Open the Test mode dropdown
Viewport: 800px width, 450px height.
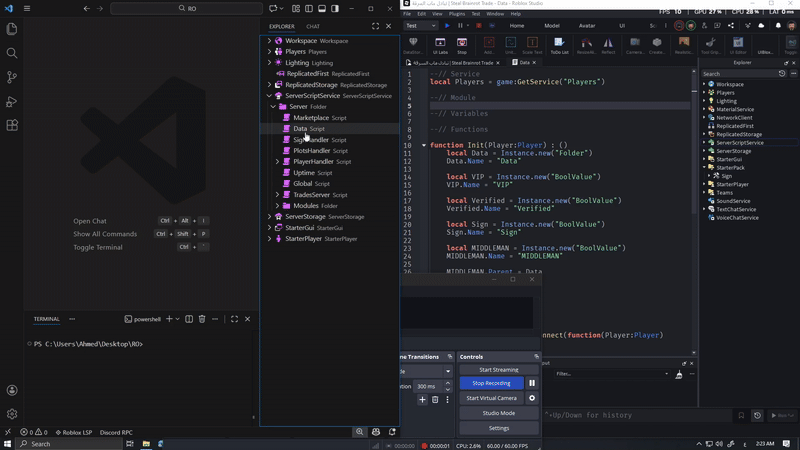click(421, 26)
